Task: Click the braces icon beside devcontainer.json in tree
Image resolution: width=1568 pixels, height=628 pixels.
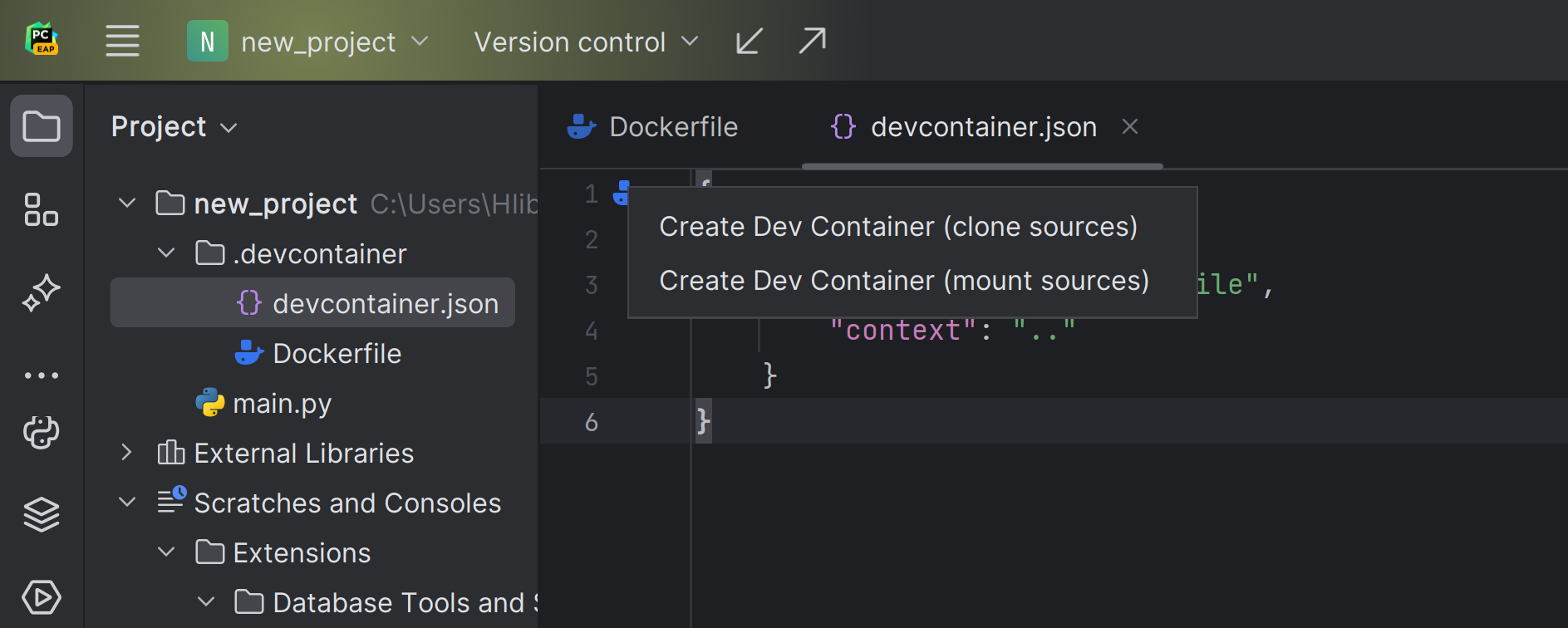Action: coord(249,302)
